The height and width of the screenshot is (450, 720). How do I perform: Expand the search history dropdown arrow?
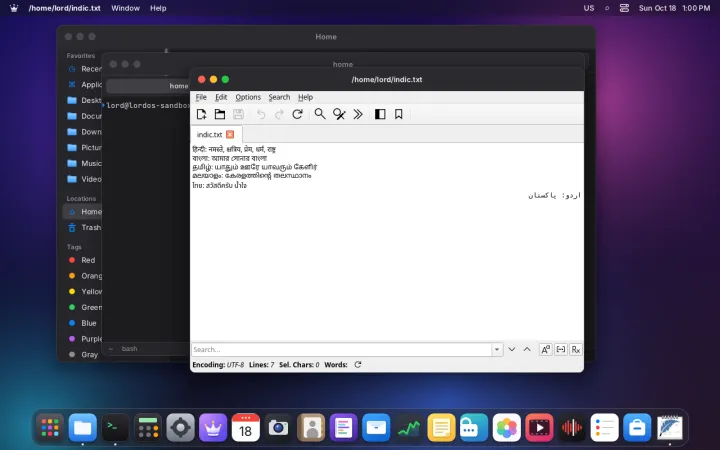[x=497, y=349]
